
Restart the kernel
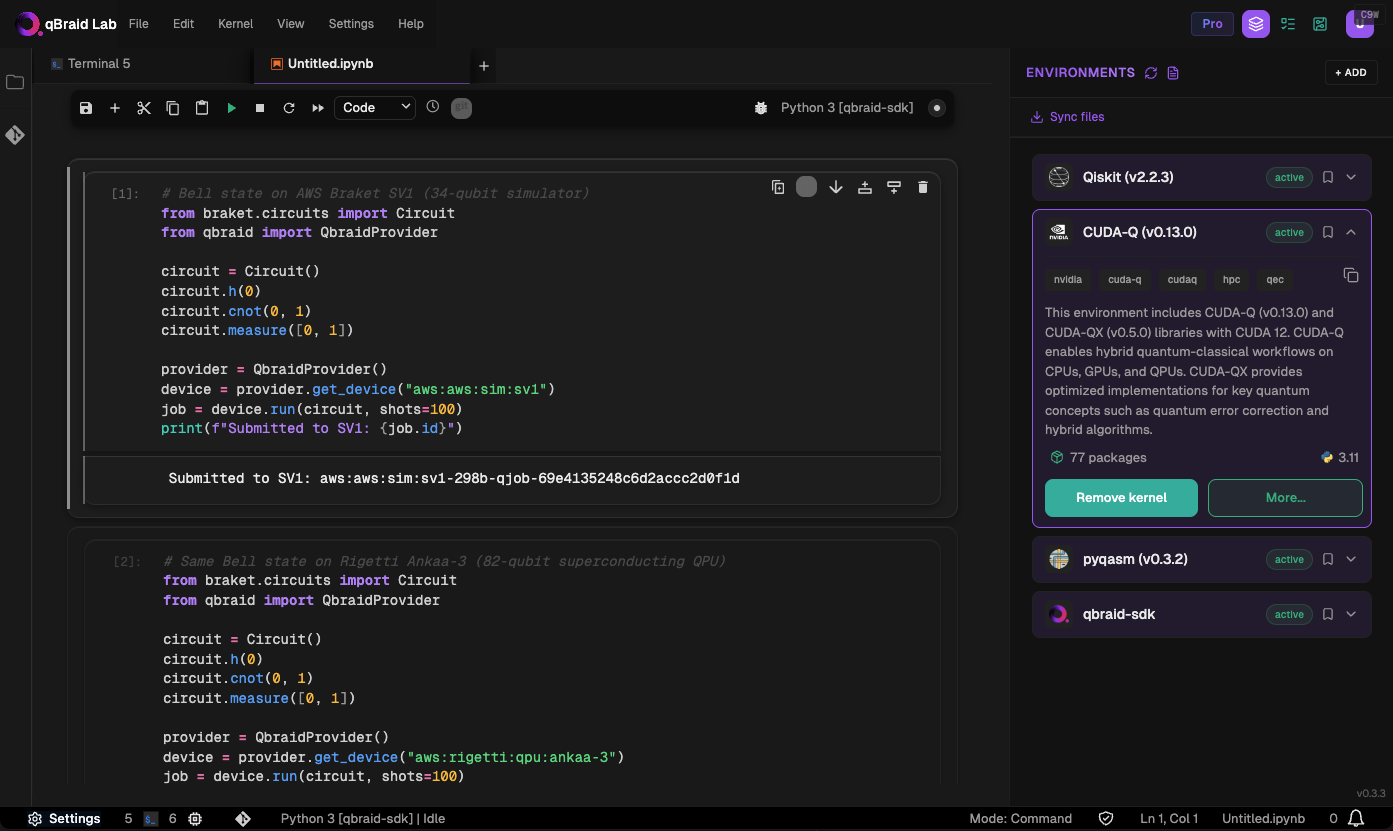pyautogui.click(x=289, y=108)
